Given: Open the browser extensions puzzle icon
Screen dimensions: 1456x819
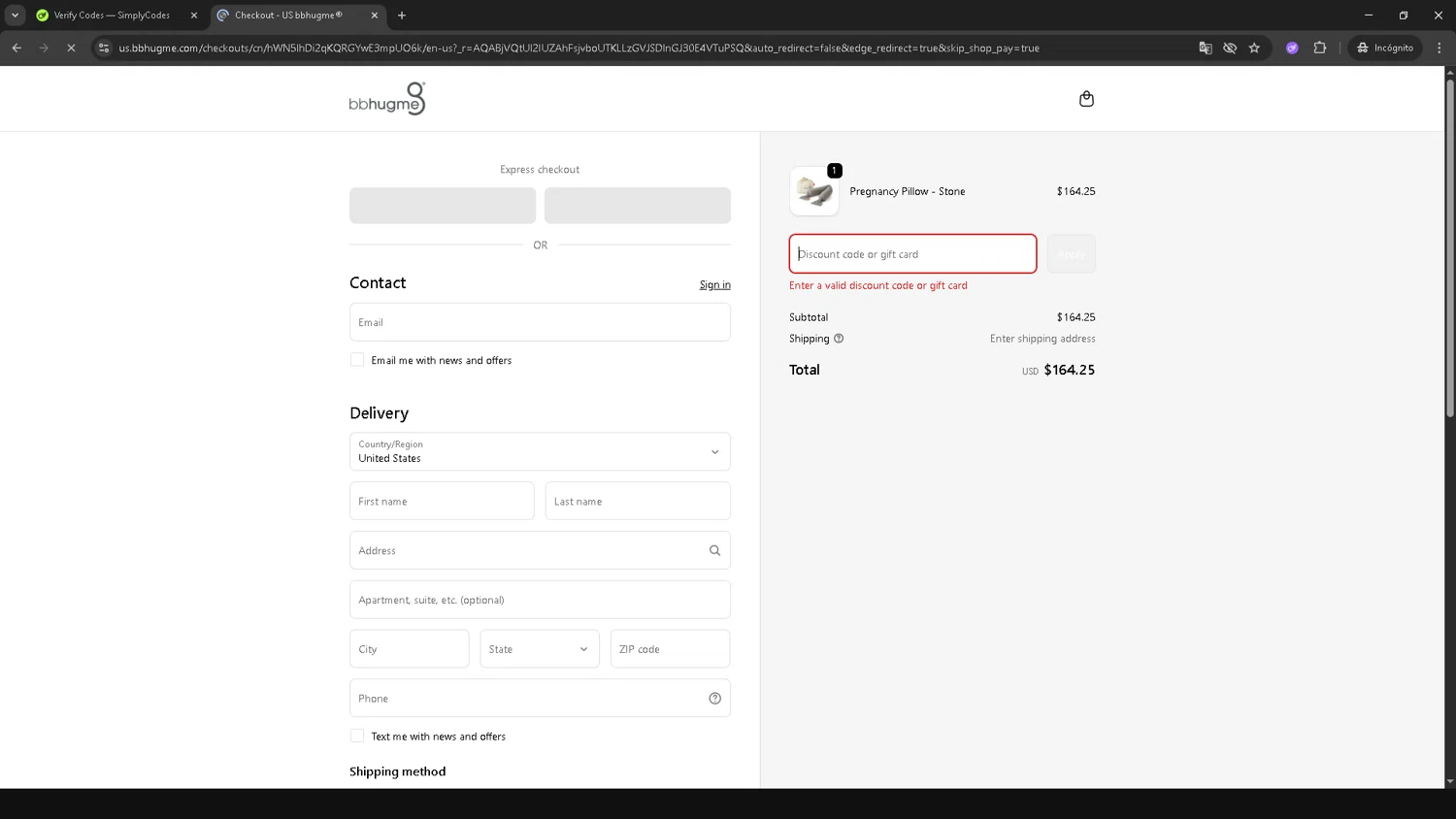Looking at the screenshot, I should 1320,48.
